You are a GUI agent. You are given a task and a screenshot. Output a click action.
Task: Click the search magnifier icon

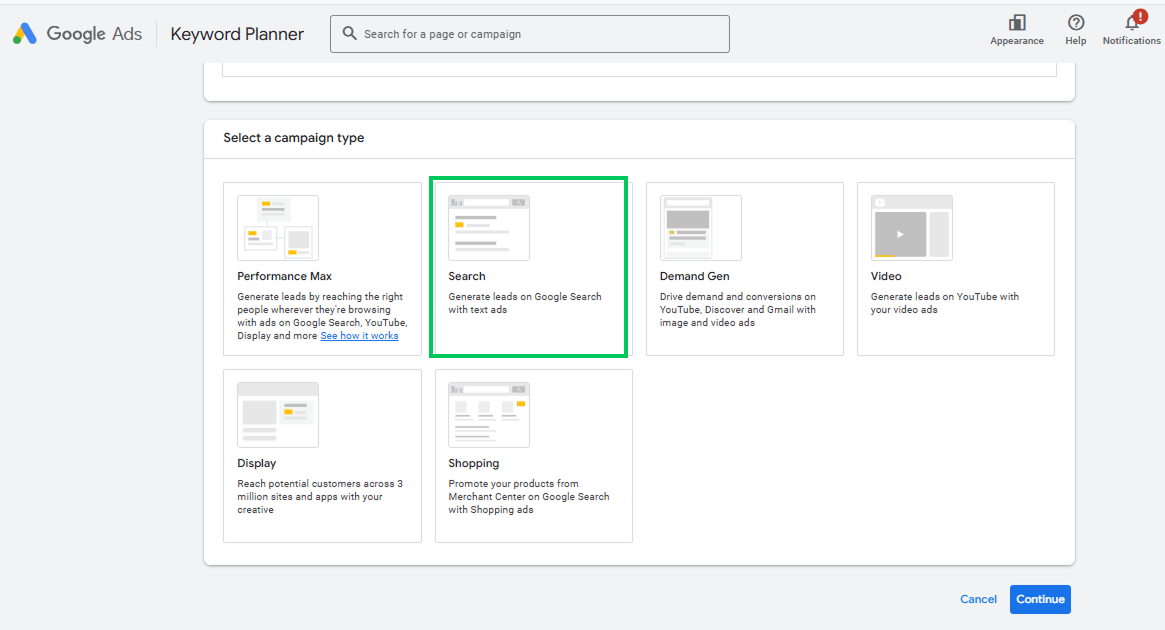point(349,33)
